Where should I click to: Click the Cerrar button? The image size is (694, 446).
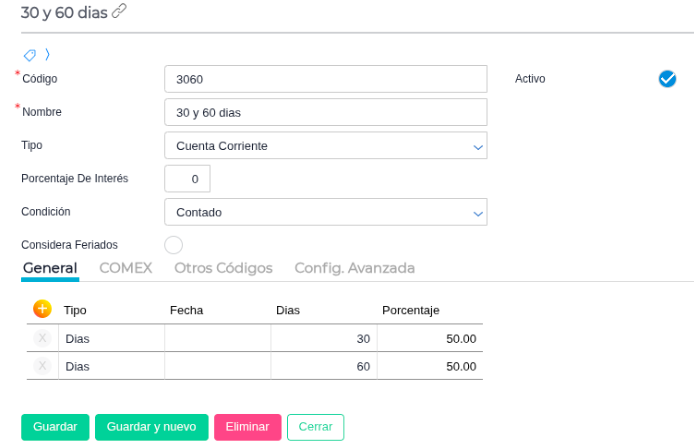pos(315,427)
